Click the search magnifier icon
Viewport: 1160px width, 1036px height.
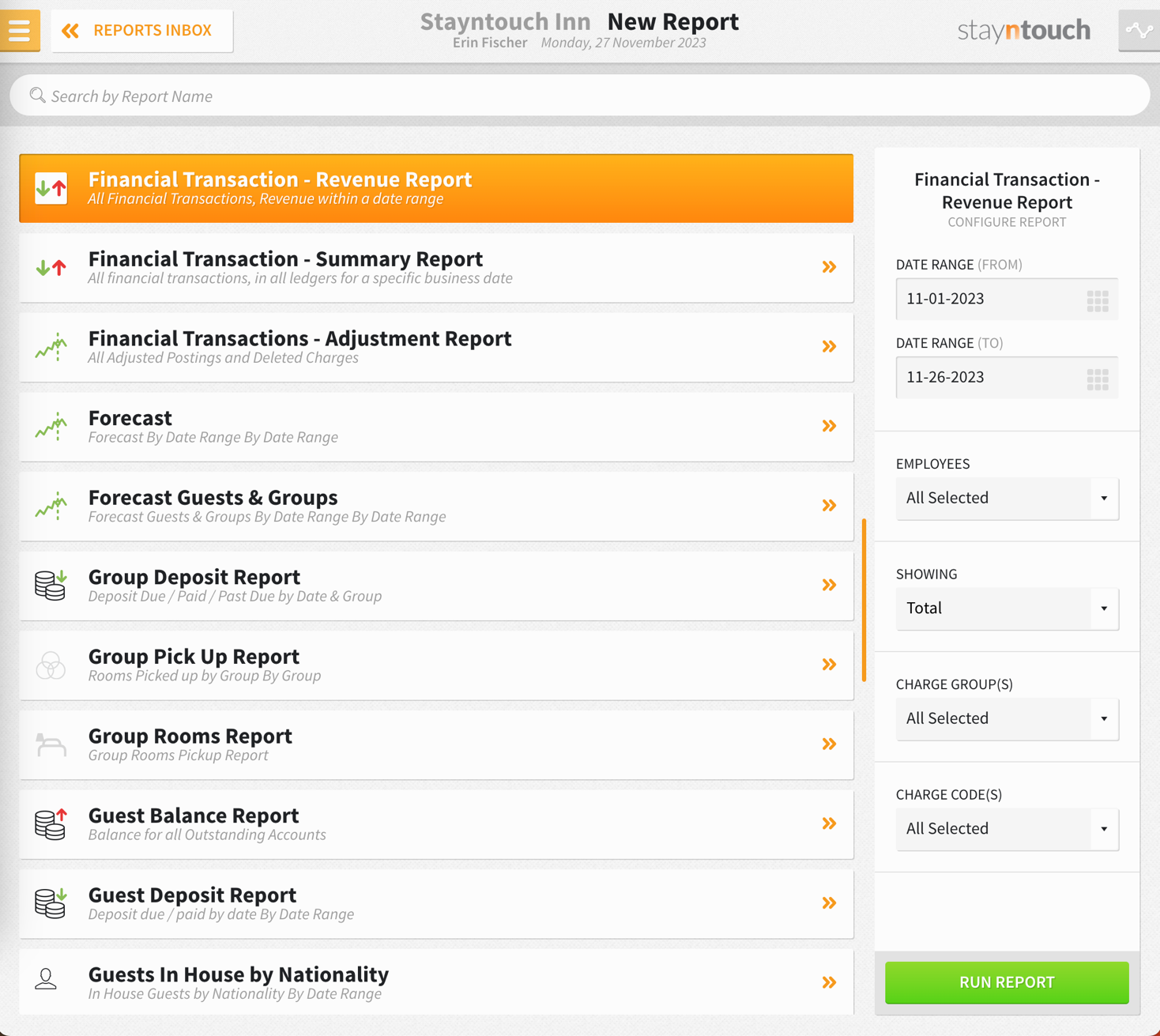click(37, 96)
